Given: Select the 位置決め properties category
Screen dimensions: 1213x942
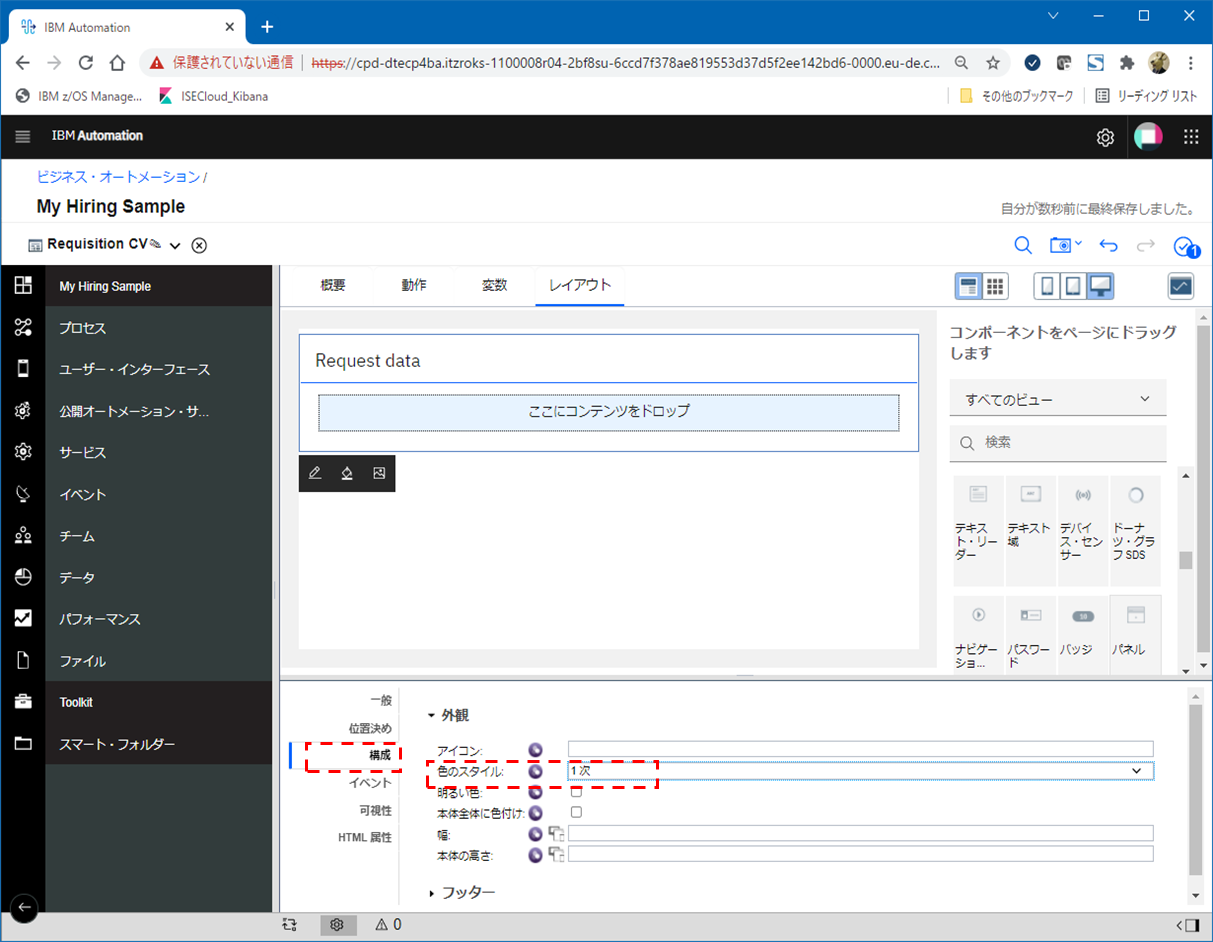Looking at the screenshot, I should pyautogui.click(x=370, y=728).
